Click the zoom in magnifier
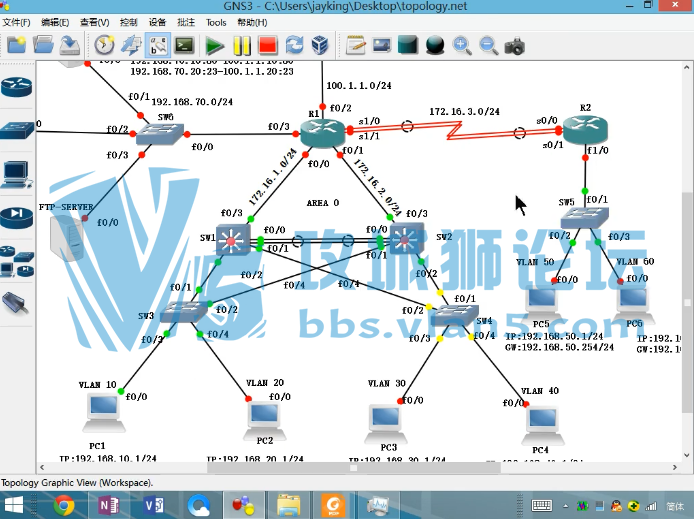The height and width of the screenshot is (519, 694). click(x=462, y=45)
